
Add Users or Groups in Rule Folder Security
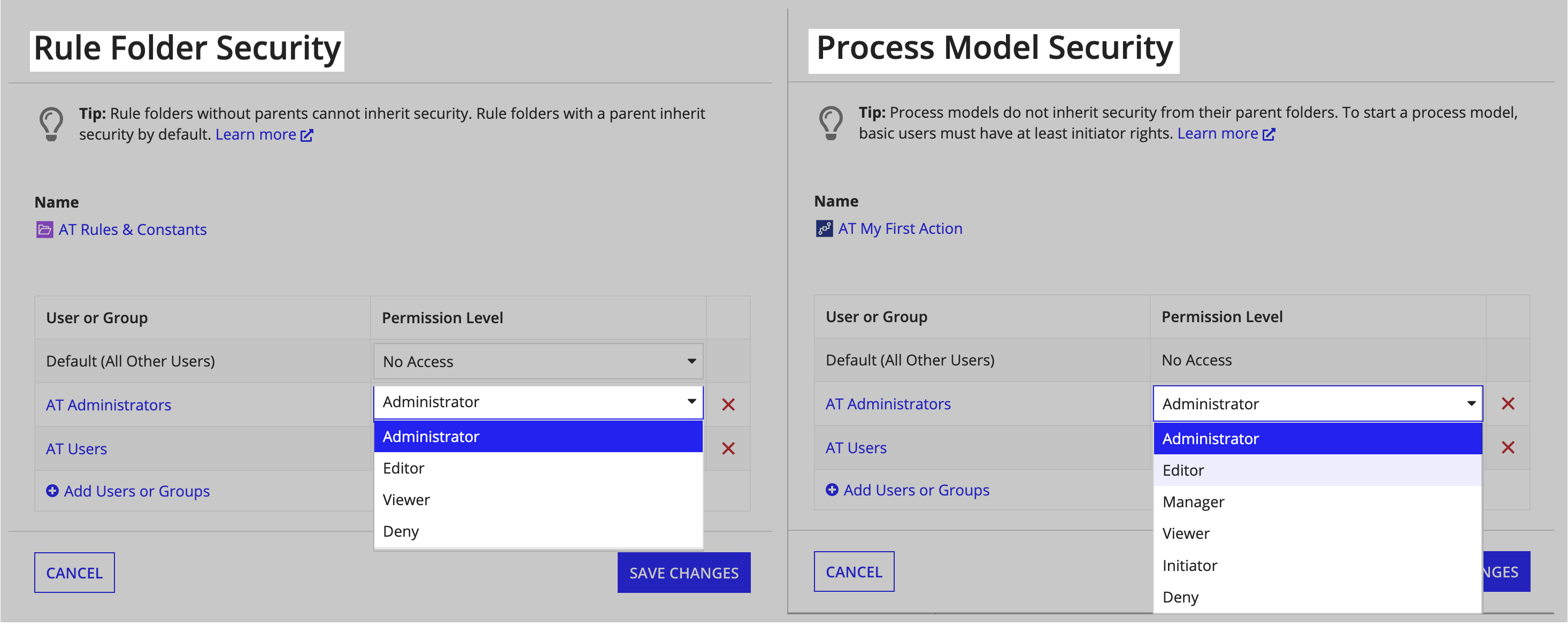(137, 491)
